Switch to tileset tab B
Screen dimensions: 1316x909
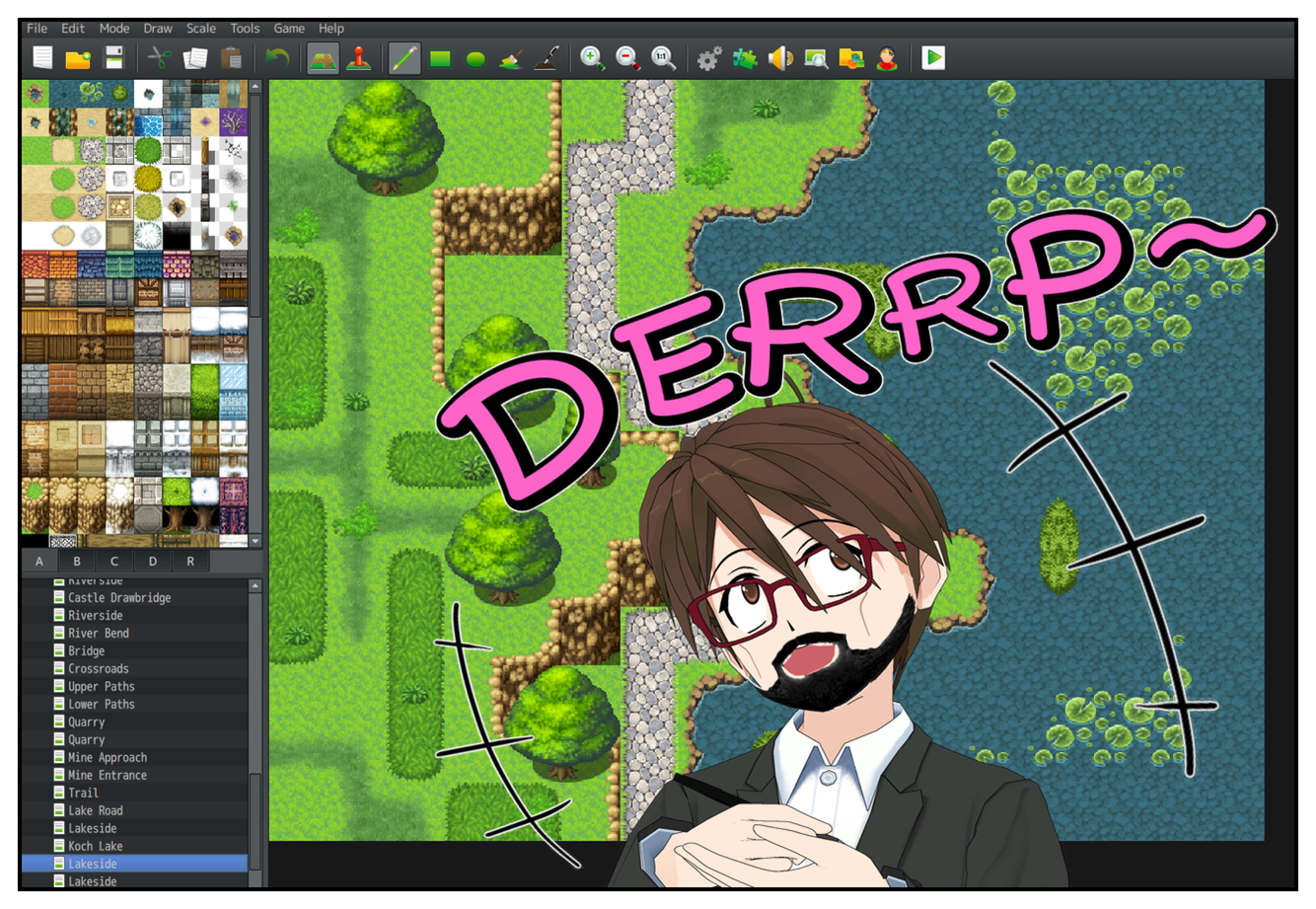[x=77, y=562]
